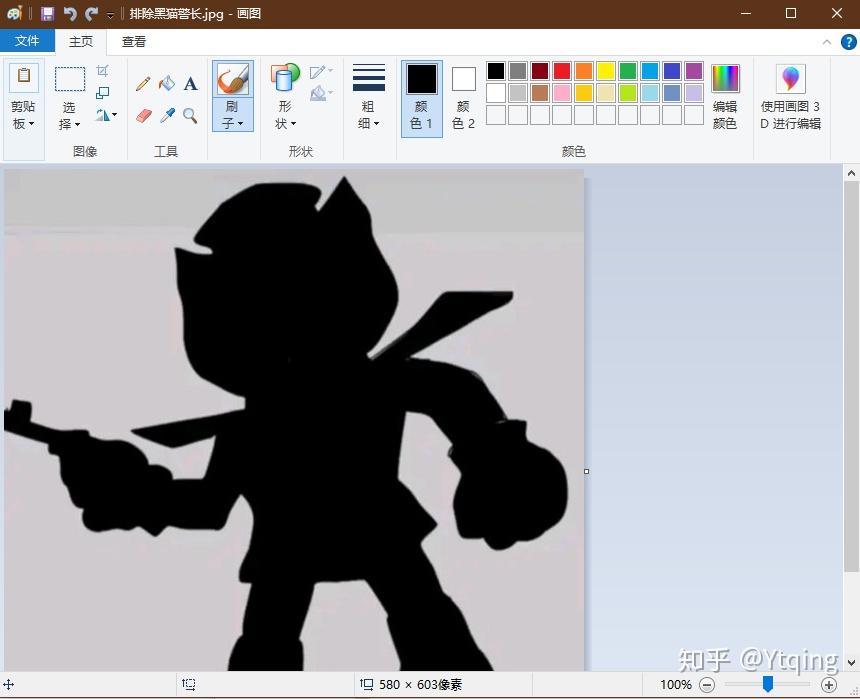The image size is (860, 699).
Task: Pick the red color swatch
Action: tap(562, 71)
